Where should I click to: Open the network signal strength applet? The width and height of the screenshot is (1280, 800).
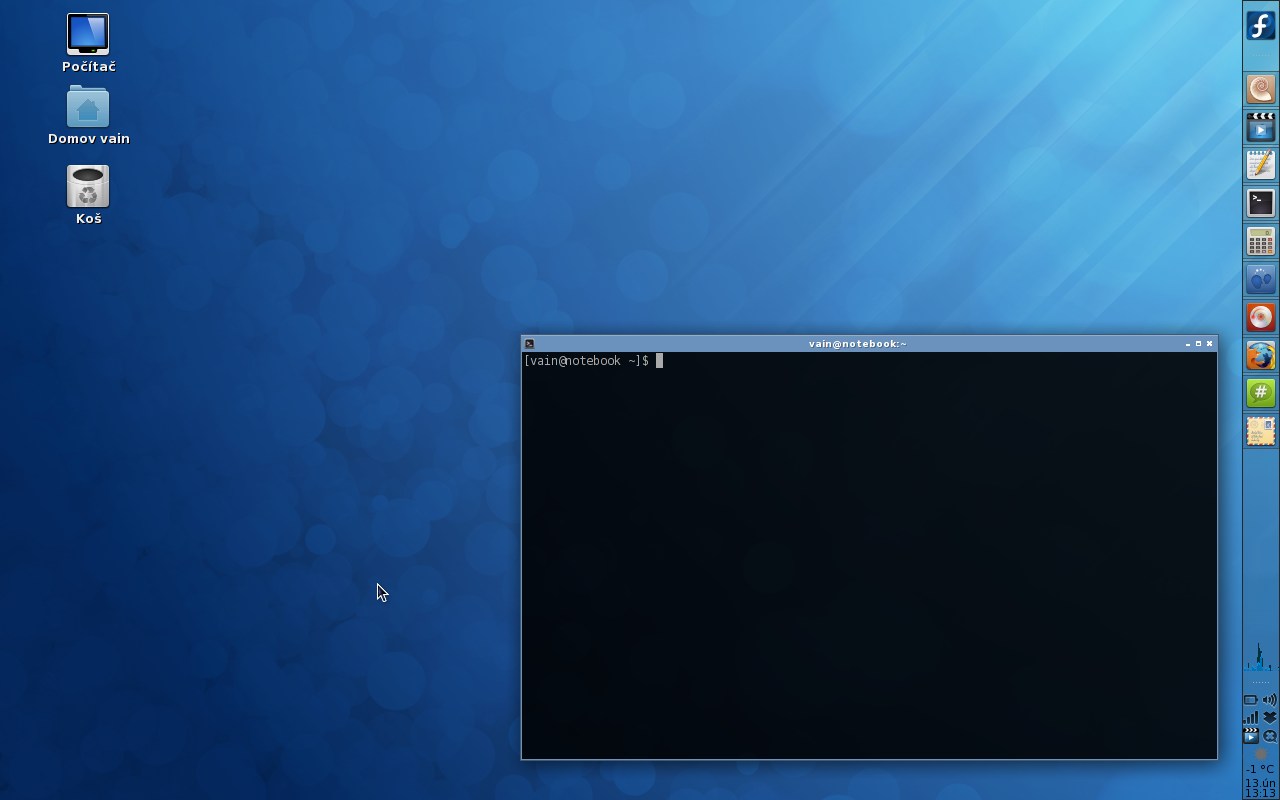click(1251, 717)
